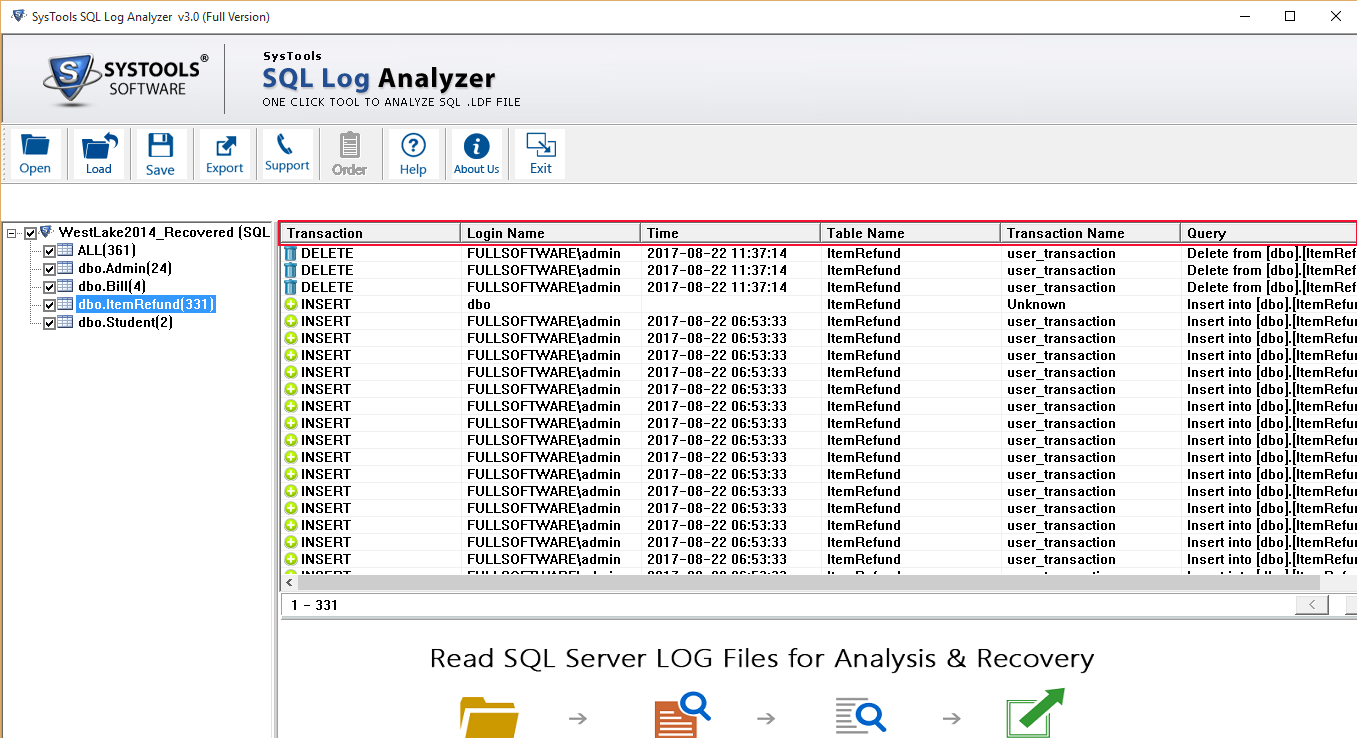Uncheck the dbo.Student(2) checkbox

tap(49, 323)
